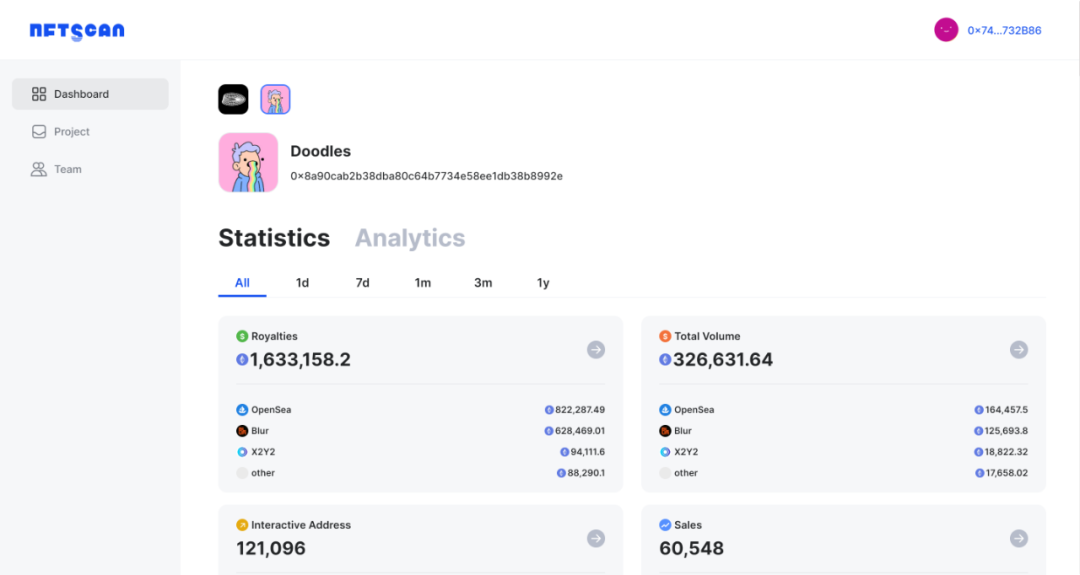1080x575 pixels.
Task: Click the large Doodles collection image
Action: pos(248,163)
